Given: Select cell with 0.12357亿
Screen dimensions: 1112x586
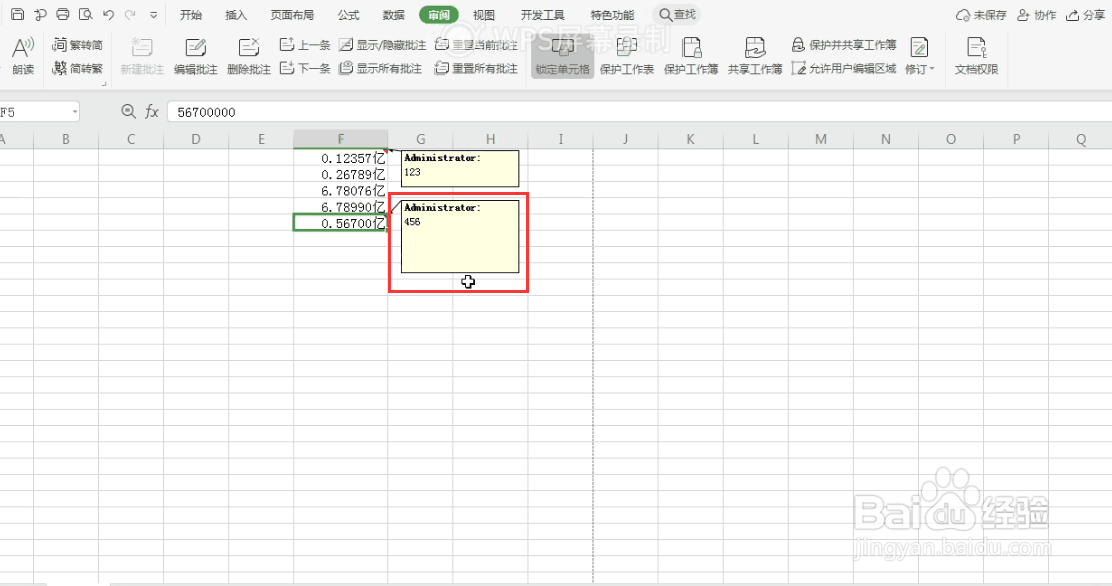Looking at the screenshot, I should click(340, 158).
